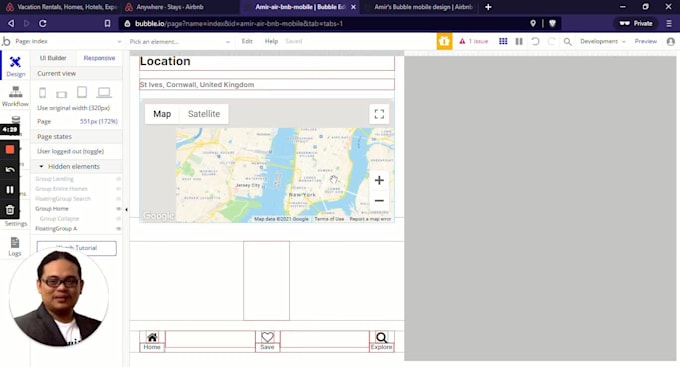Collapse left panel with arrow handle
Screen dimensions: 680x367
click(x=126, y=210)
